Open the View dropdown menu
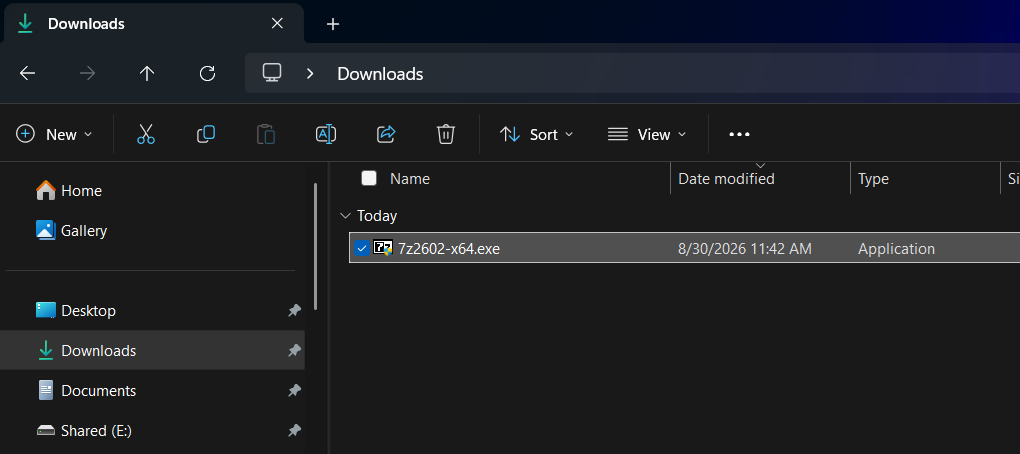This screenshot has width=1020, height=454. point(647,135)
